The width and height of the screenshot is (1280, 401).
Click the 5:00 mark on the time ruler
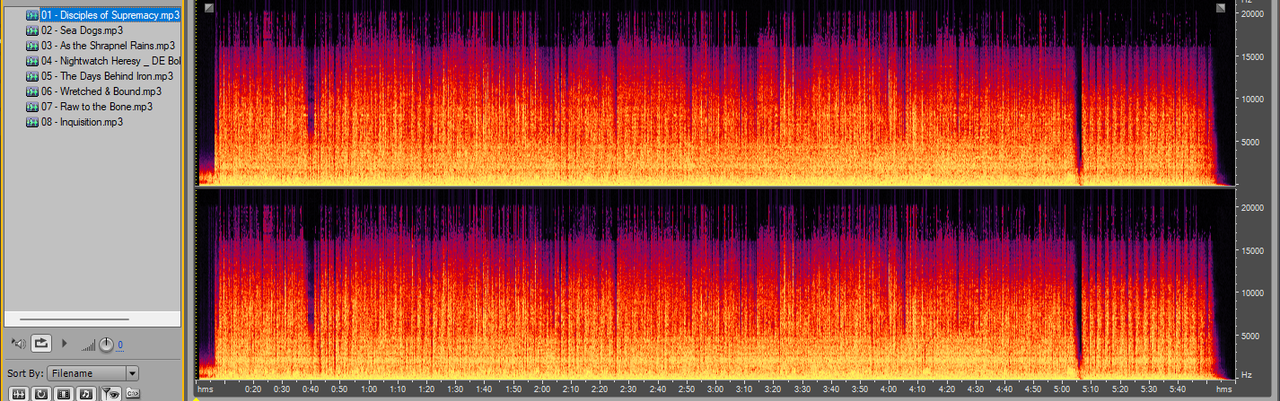(1061, 388)
